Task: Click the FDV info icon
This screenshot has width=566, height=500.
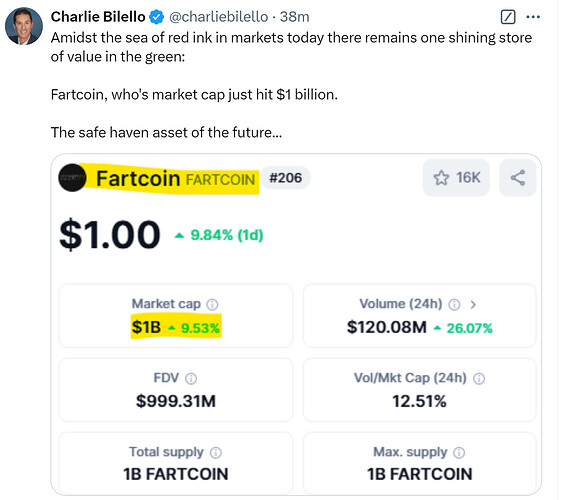Action: 191,379
